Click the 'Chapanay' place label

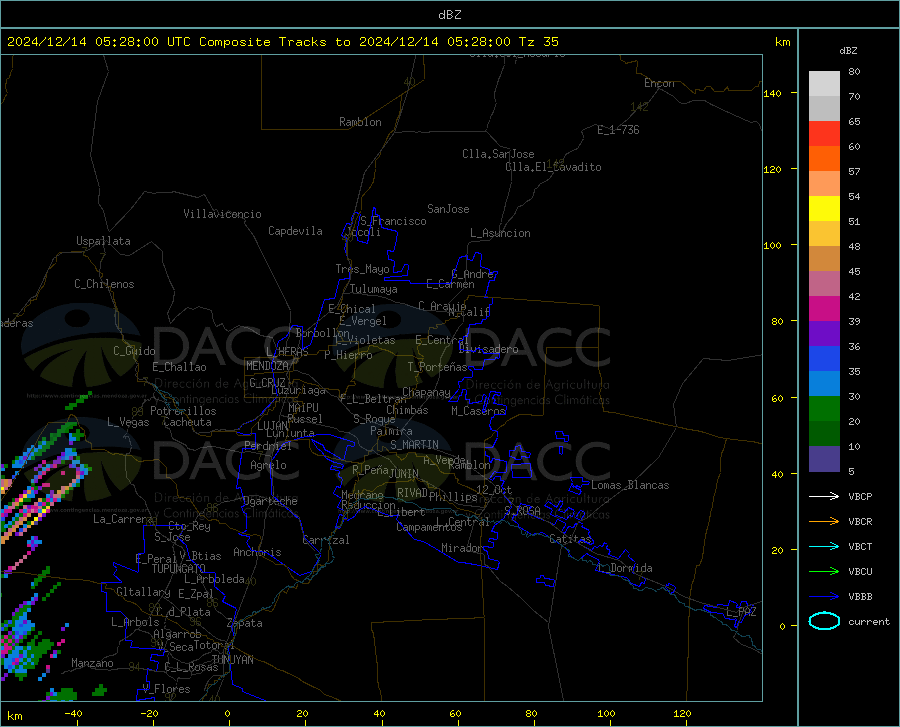click(426, 392)
